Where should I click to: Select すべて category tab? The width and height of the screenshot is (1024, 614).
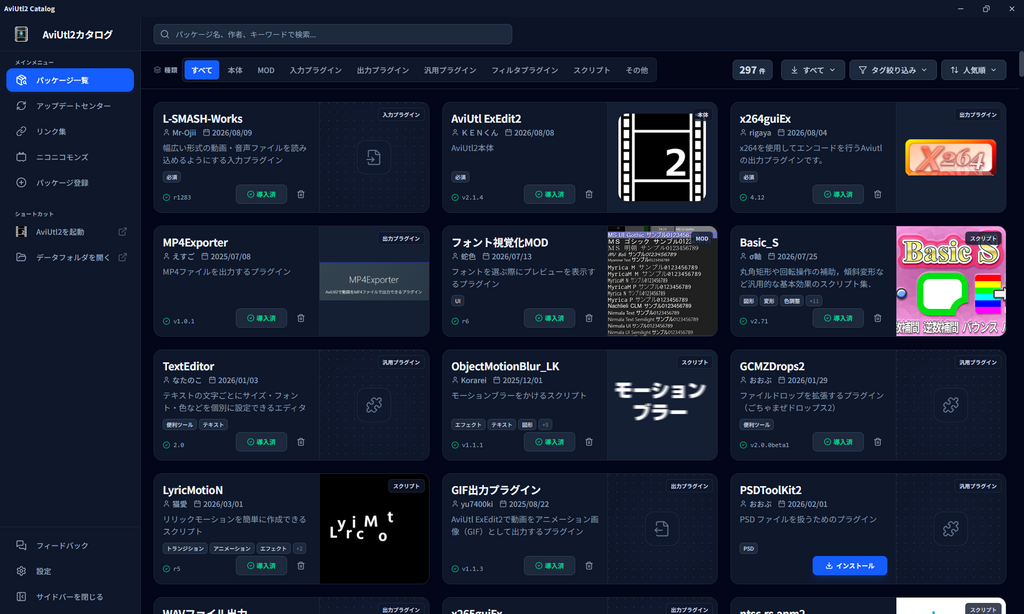tap(202, 70)
